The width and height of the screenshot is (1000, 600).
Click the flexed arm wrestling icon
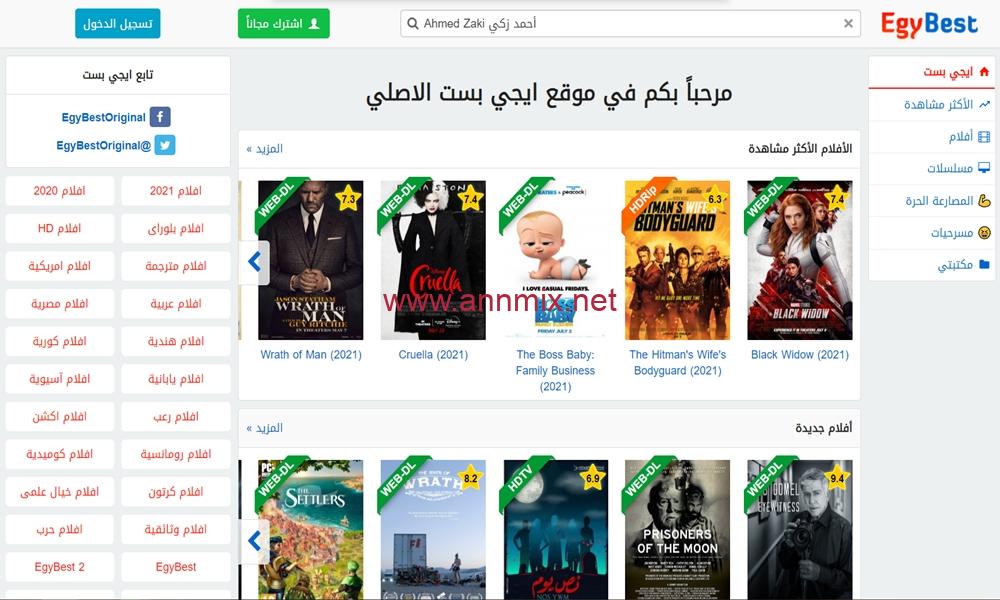pos(984,201)
